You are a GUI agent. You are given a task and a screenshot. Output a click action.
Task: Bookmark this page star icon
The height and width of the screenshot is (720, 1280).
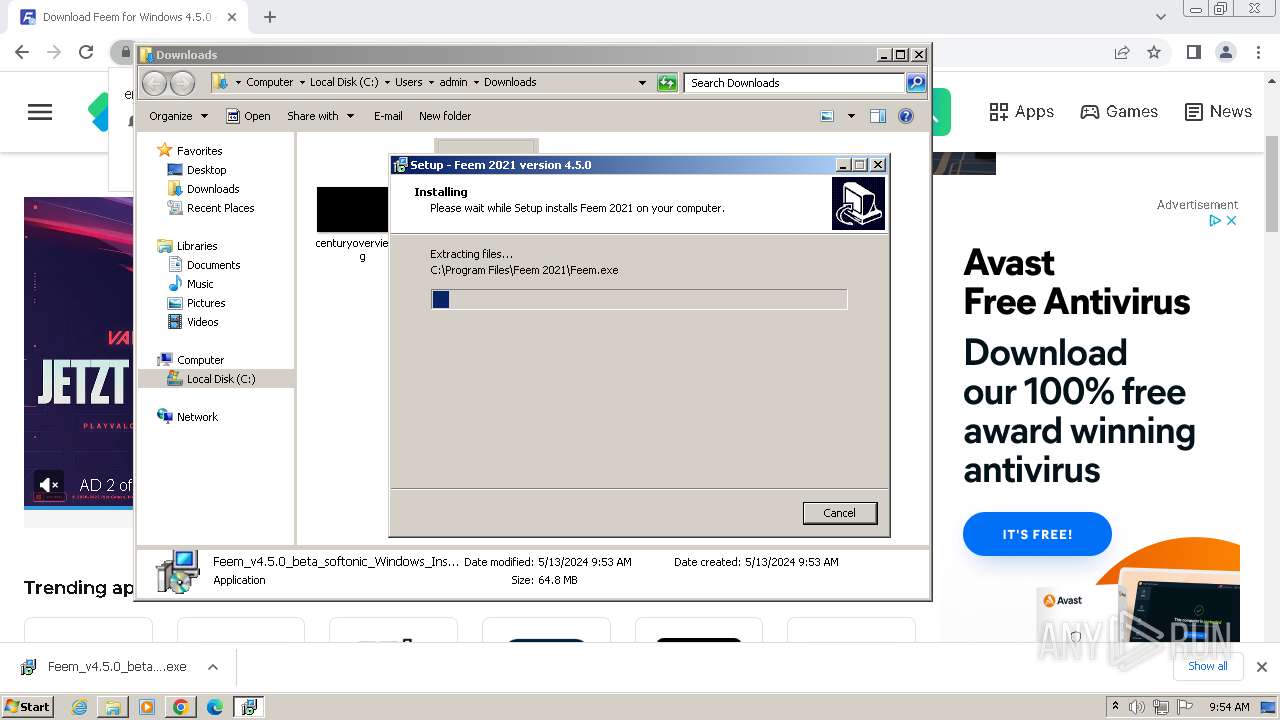(x=1154, y=52)
